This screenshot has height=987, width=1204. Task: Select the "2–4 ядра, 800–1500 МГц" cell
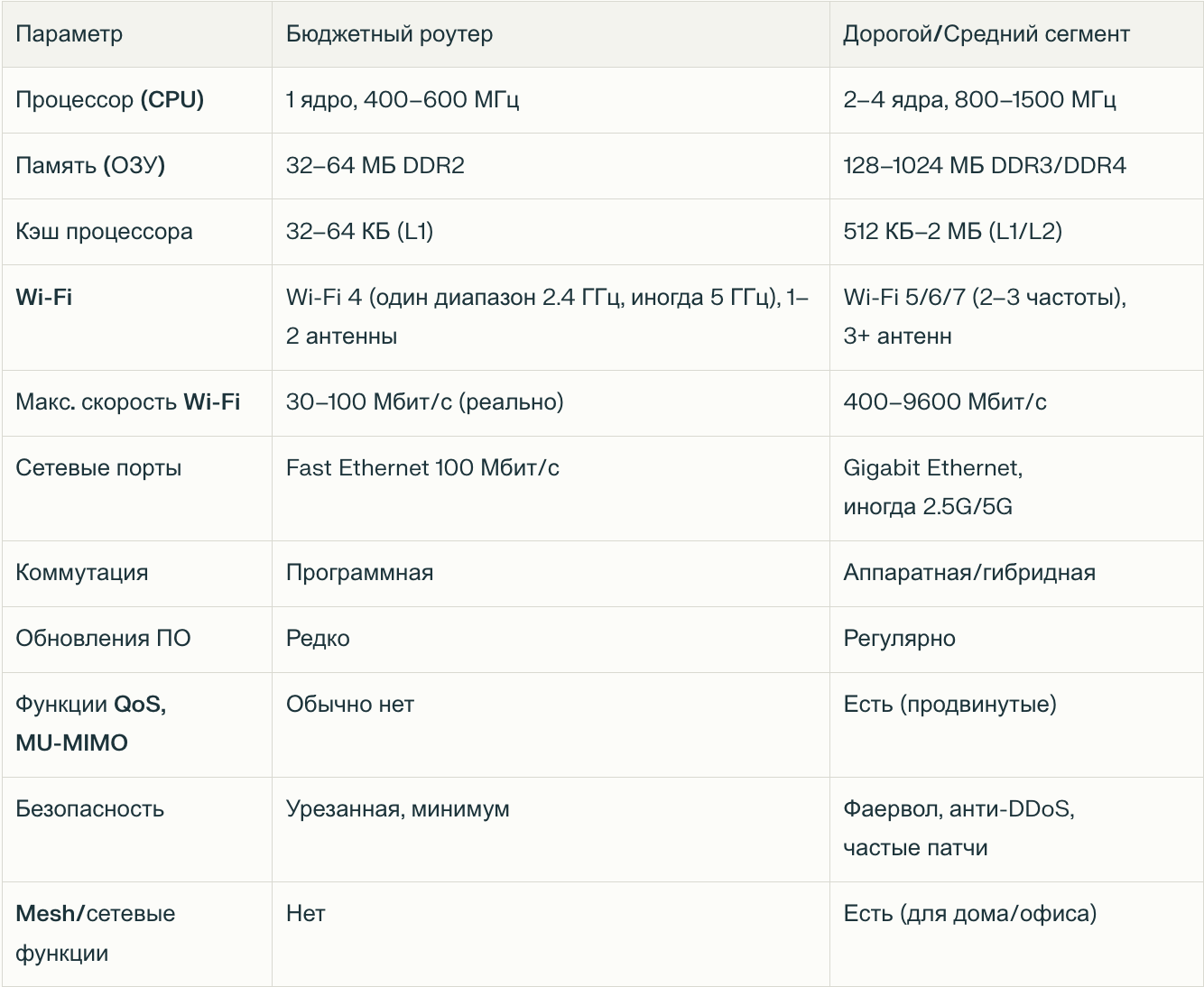tap(979, 100)
